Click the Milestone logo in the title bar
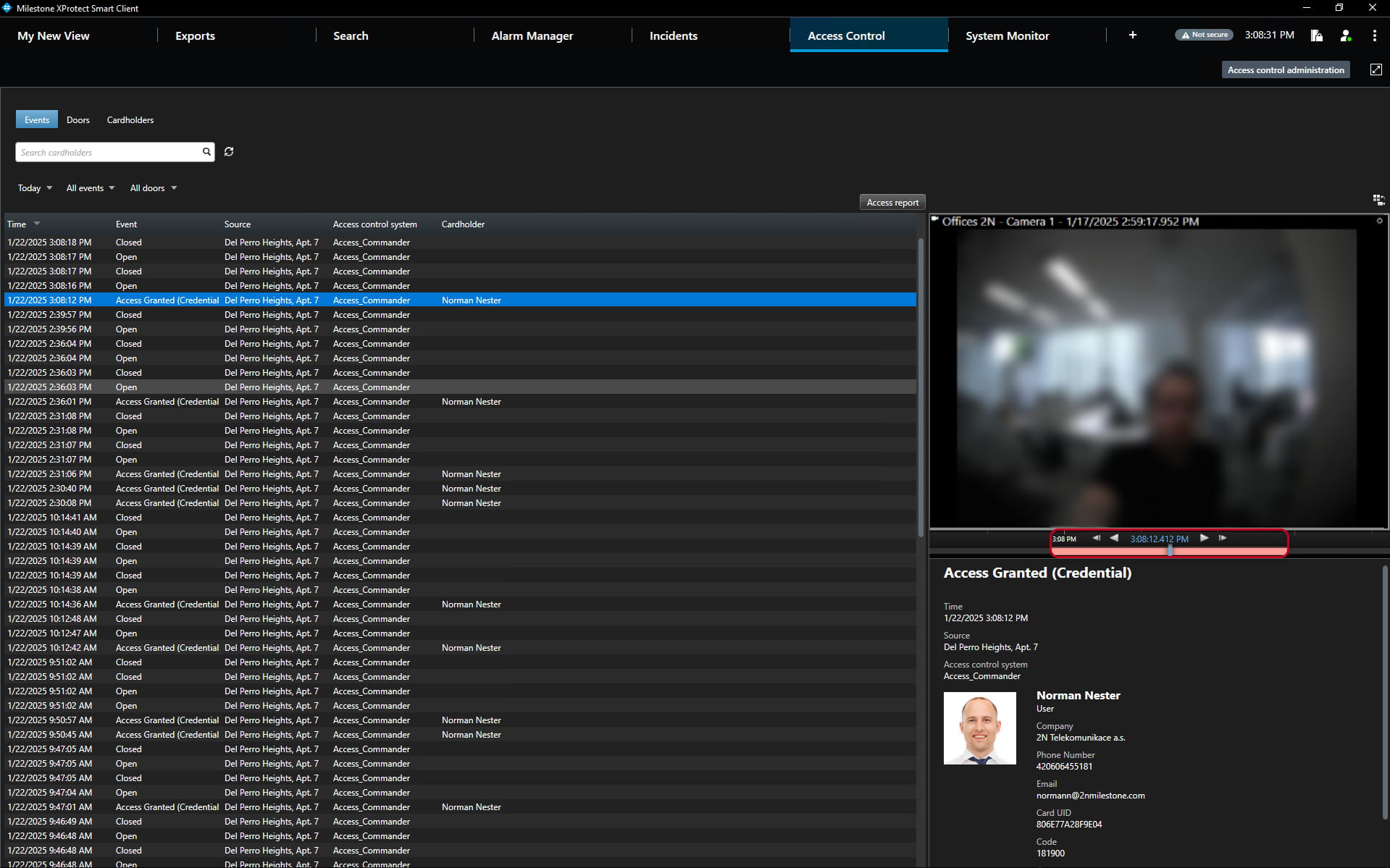The width and height of the screenshot is (1390, 868). 7,8
